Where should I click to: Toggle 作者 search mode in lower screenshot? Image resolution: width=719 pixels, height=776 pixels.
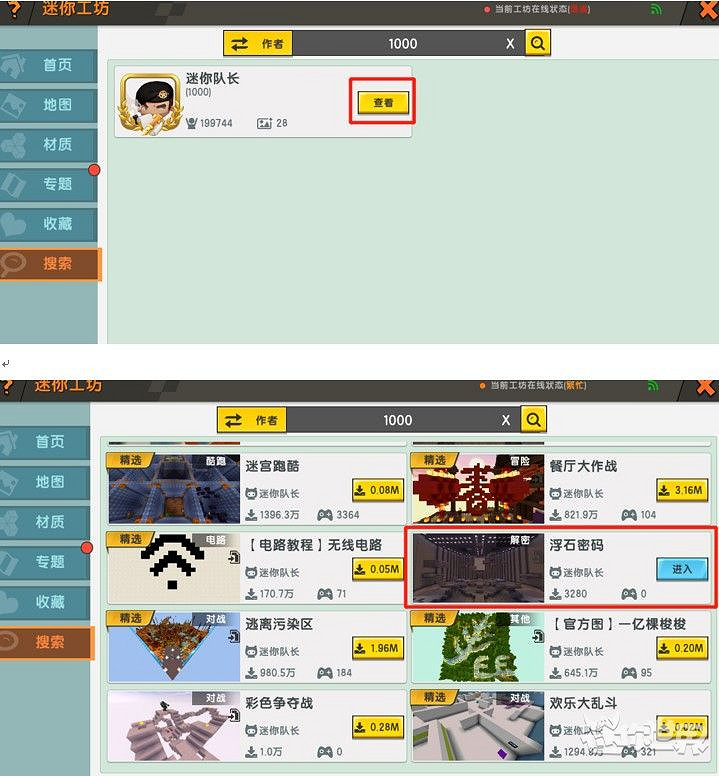(251, 420)
